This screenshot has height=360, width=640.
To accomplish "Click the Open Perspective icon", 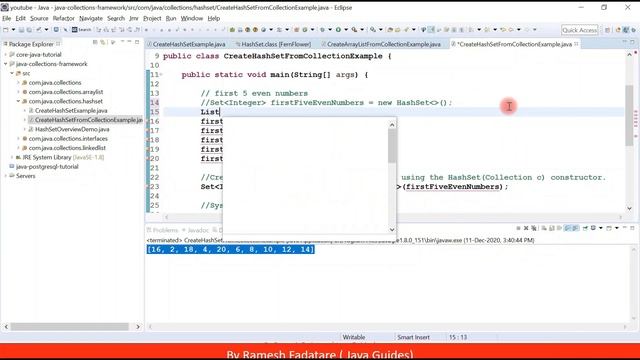I will point(607,30).
